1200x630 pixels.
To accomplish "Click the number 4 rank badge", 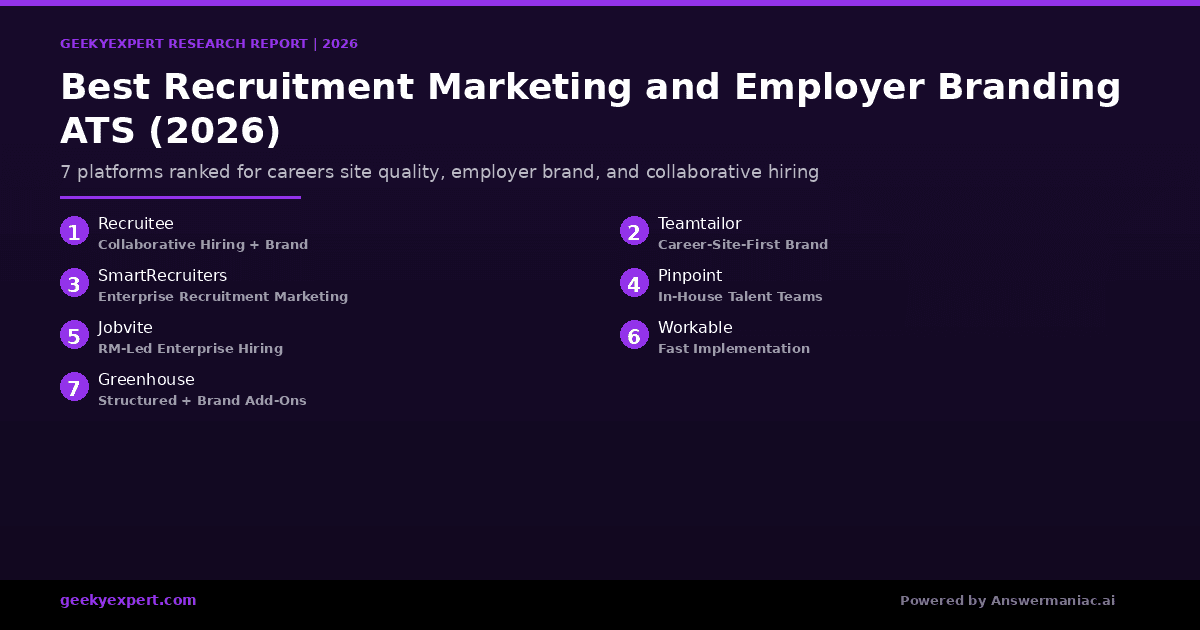I will point(634,283).
